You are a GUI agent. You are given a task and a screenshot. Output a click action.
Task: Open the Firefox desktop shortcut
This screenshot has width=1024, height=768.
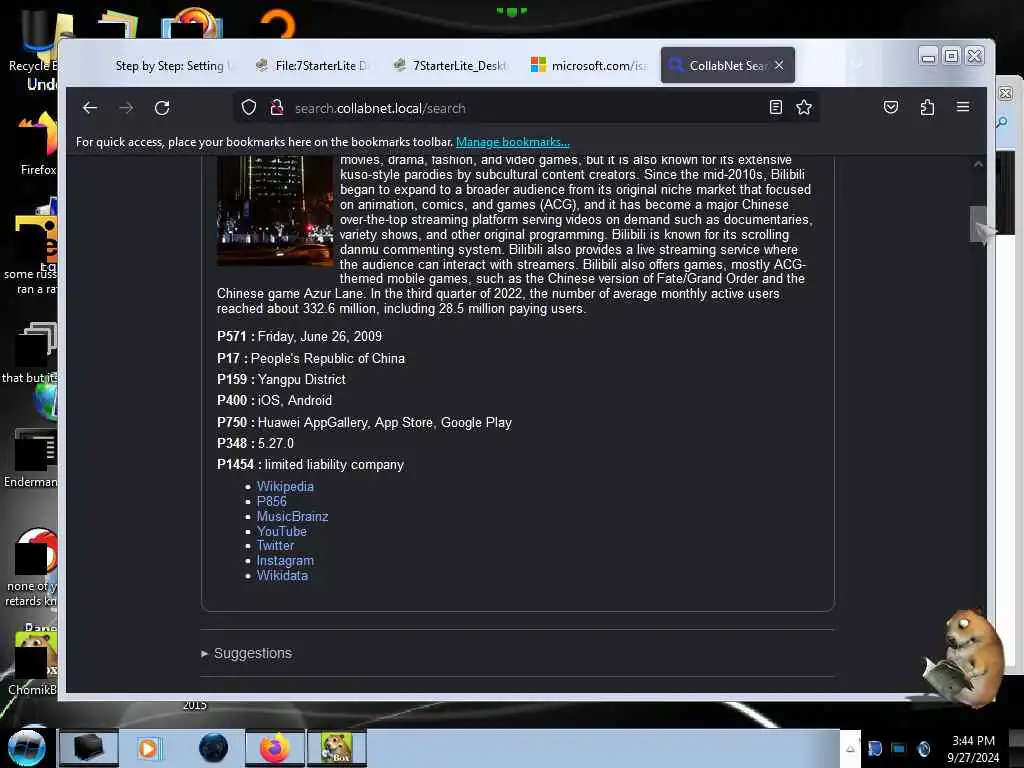pyautogui.click(x=38, y=143)
